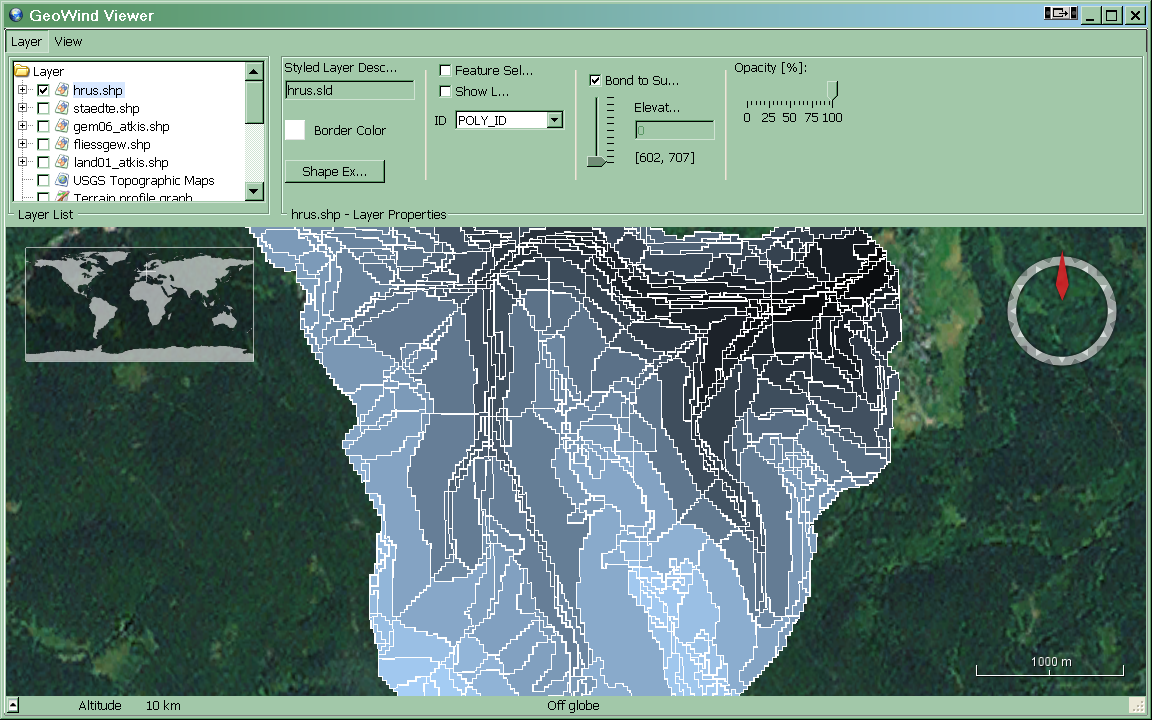Click the red compass north arrow
Viewport: 1152px width, 720px height.
pyautogui.click(x=1062, y=277)
